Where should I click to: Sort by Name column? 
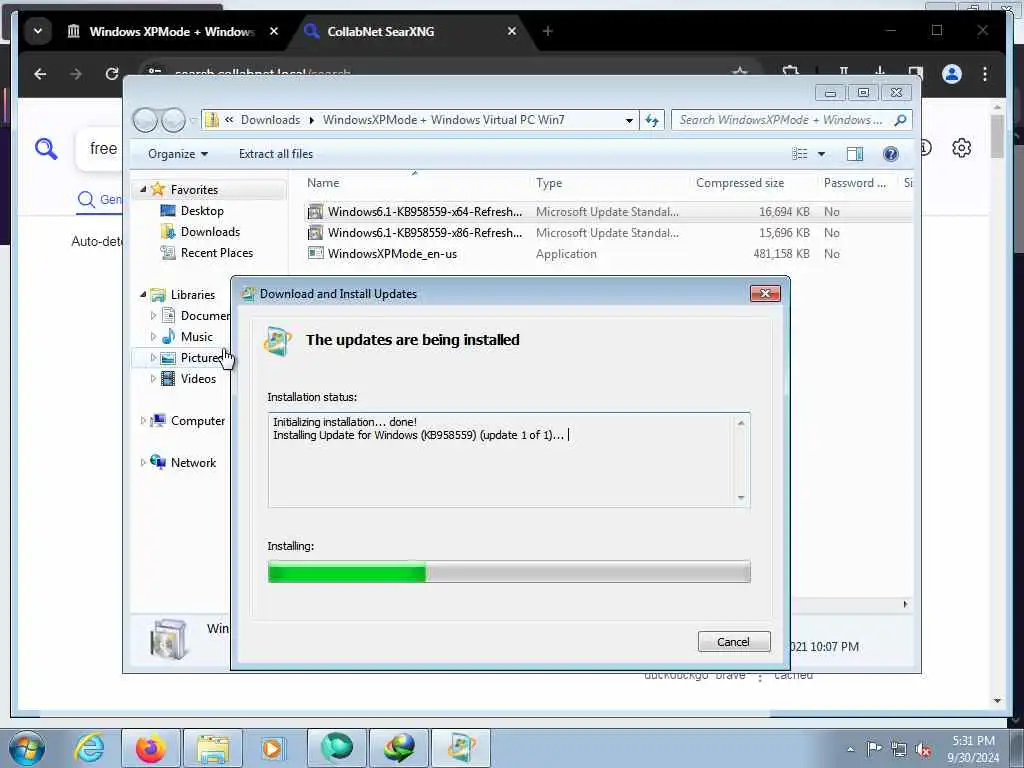pyautogui.click(x=415, y=183)
